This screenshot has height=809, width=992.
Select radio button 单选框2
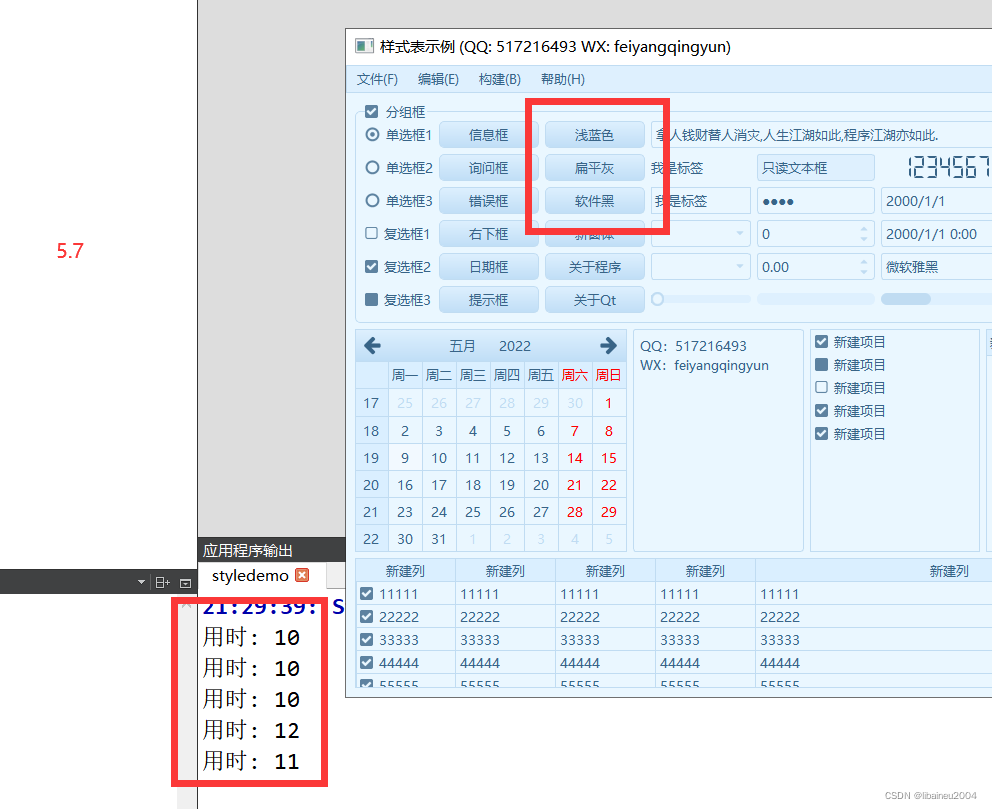point(373,168)
